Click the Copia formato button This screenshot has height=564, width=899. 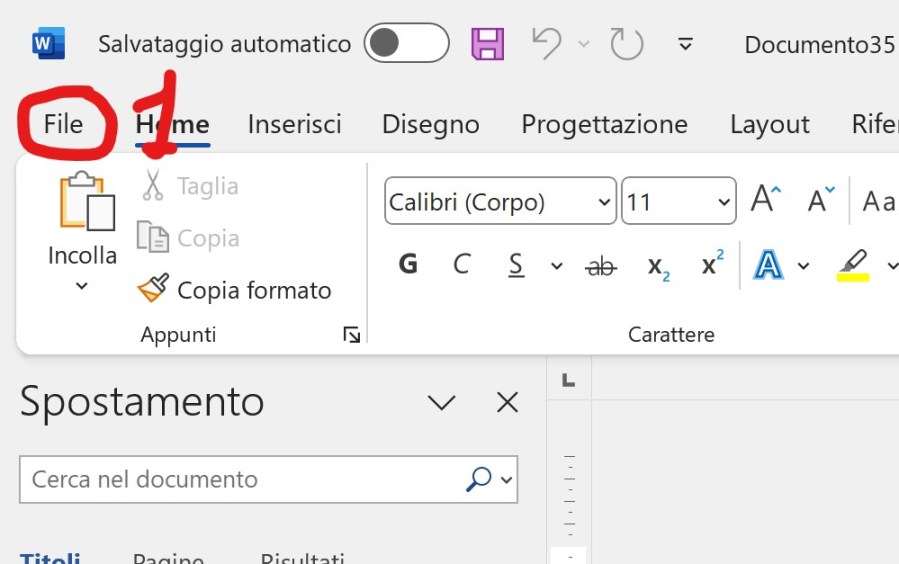(235, 290)
